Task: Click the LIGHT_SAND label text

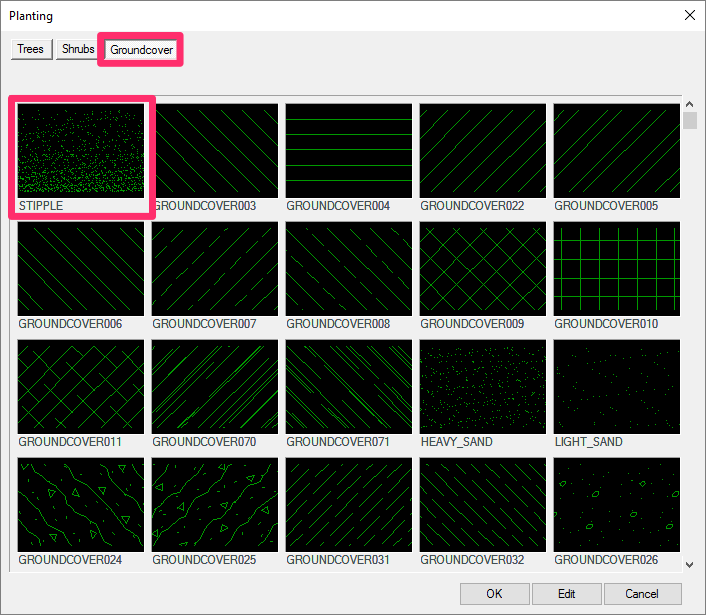Action: point(588,442)
